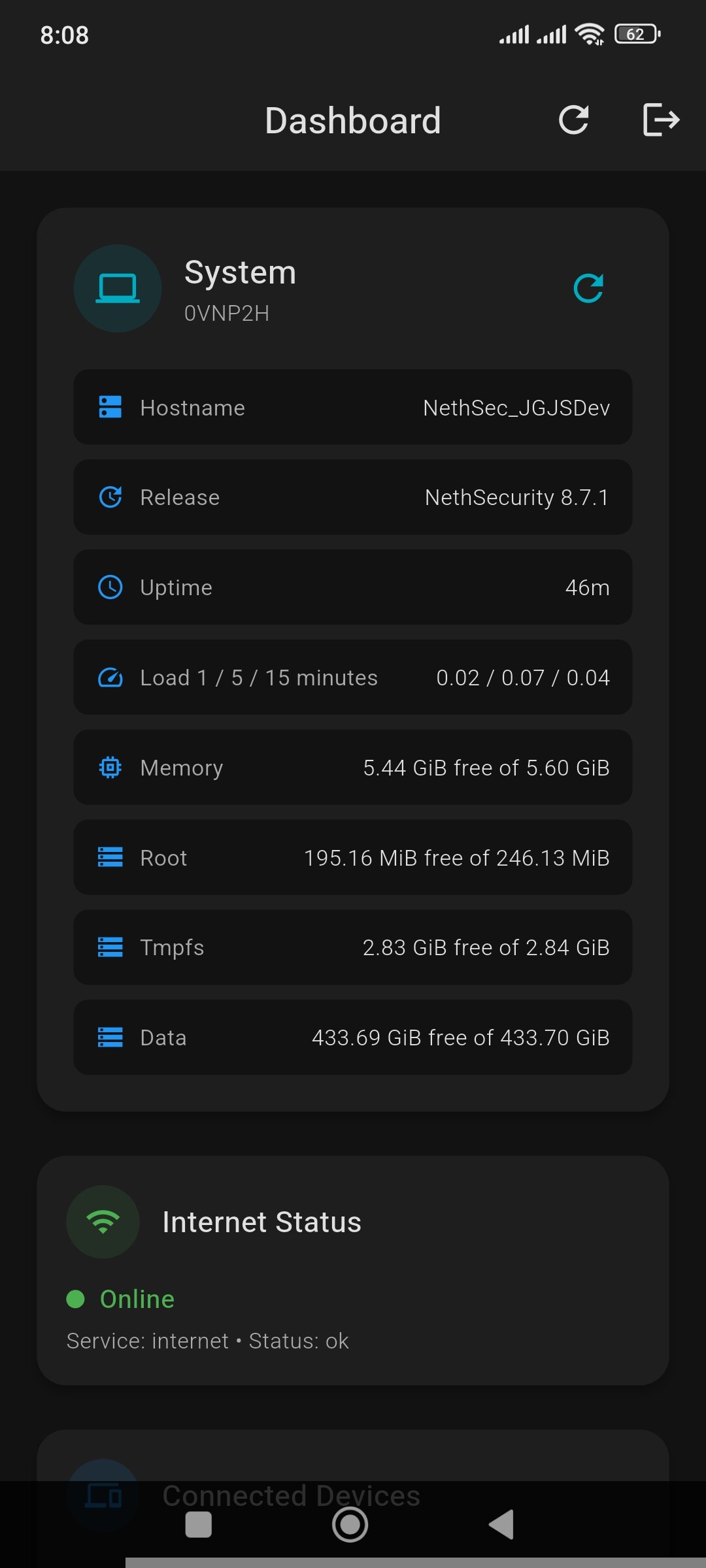Tap the Load speedometer icon
The height and width of the screenshot is (1568, 706).
pos(110,678)
